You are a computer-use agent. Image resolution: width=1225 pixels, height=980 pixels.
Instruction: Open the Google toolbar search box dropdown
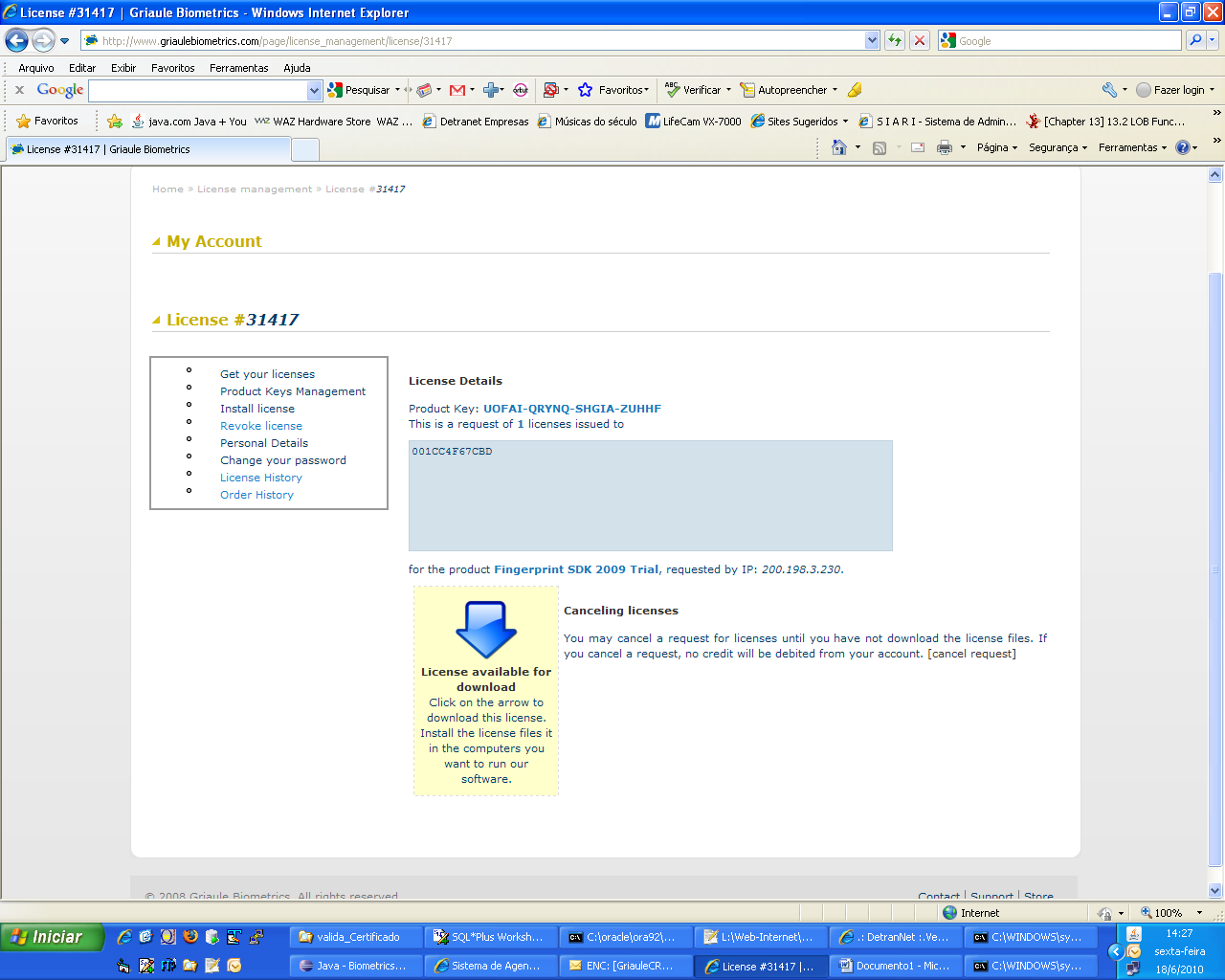314,90
